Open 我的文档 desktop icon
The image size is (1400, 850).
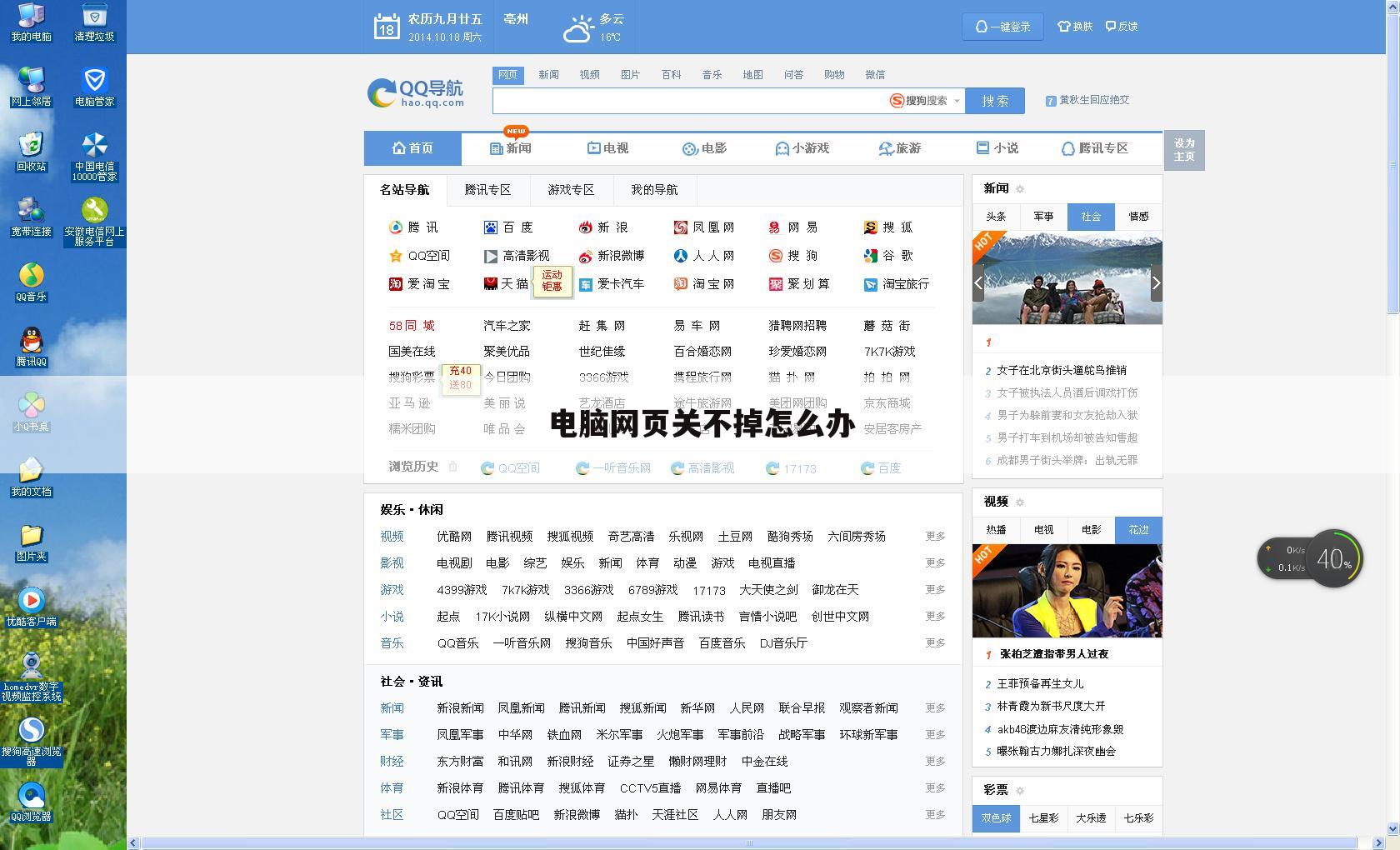(31, 477)
